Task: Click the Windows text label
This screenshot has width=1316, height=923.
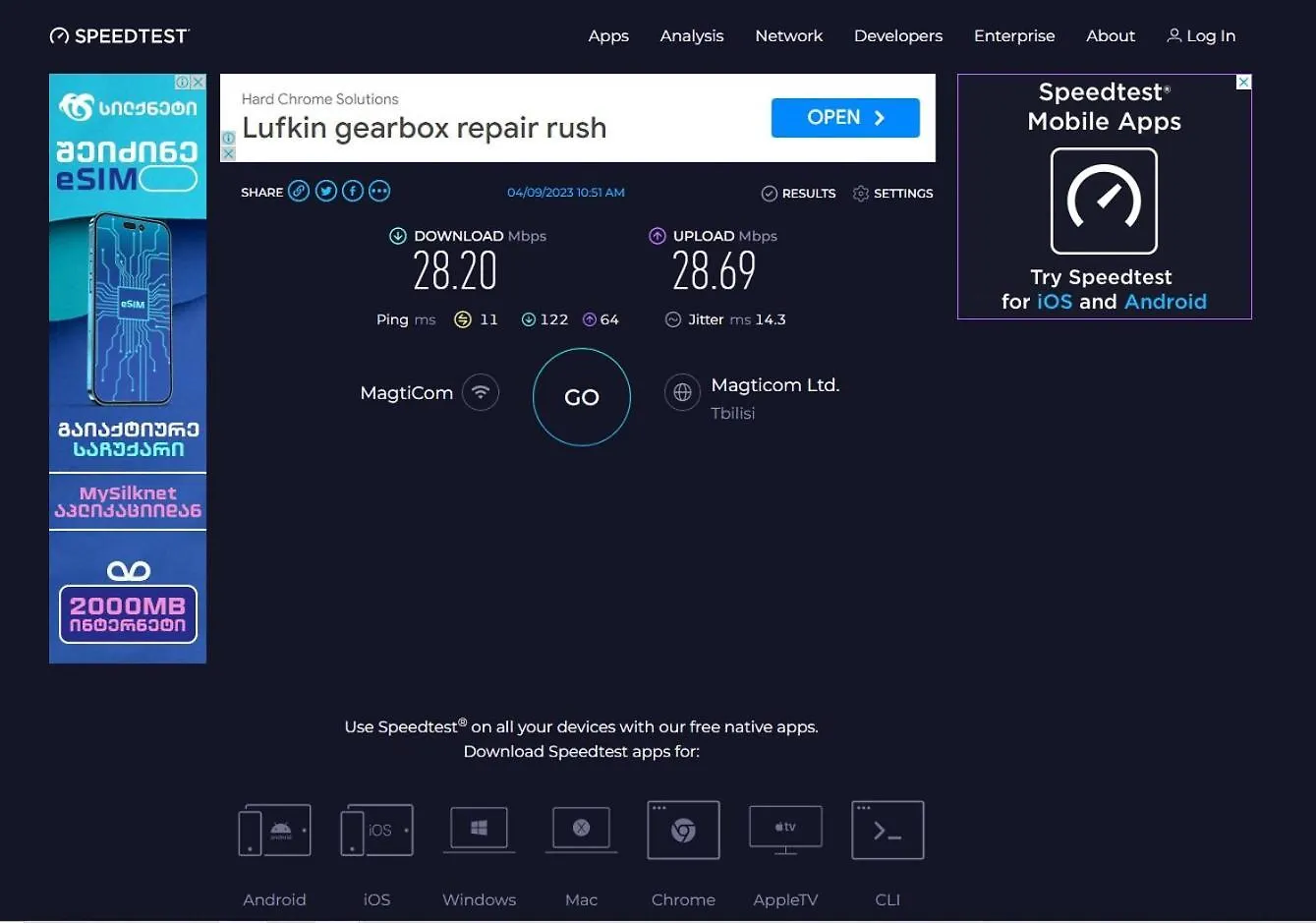Action: 479,899
